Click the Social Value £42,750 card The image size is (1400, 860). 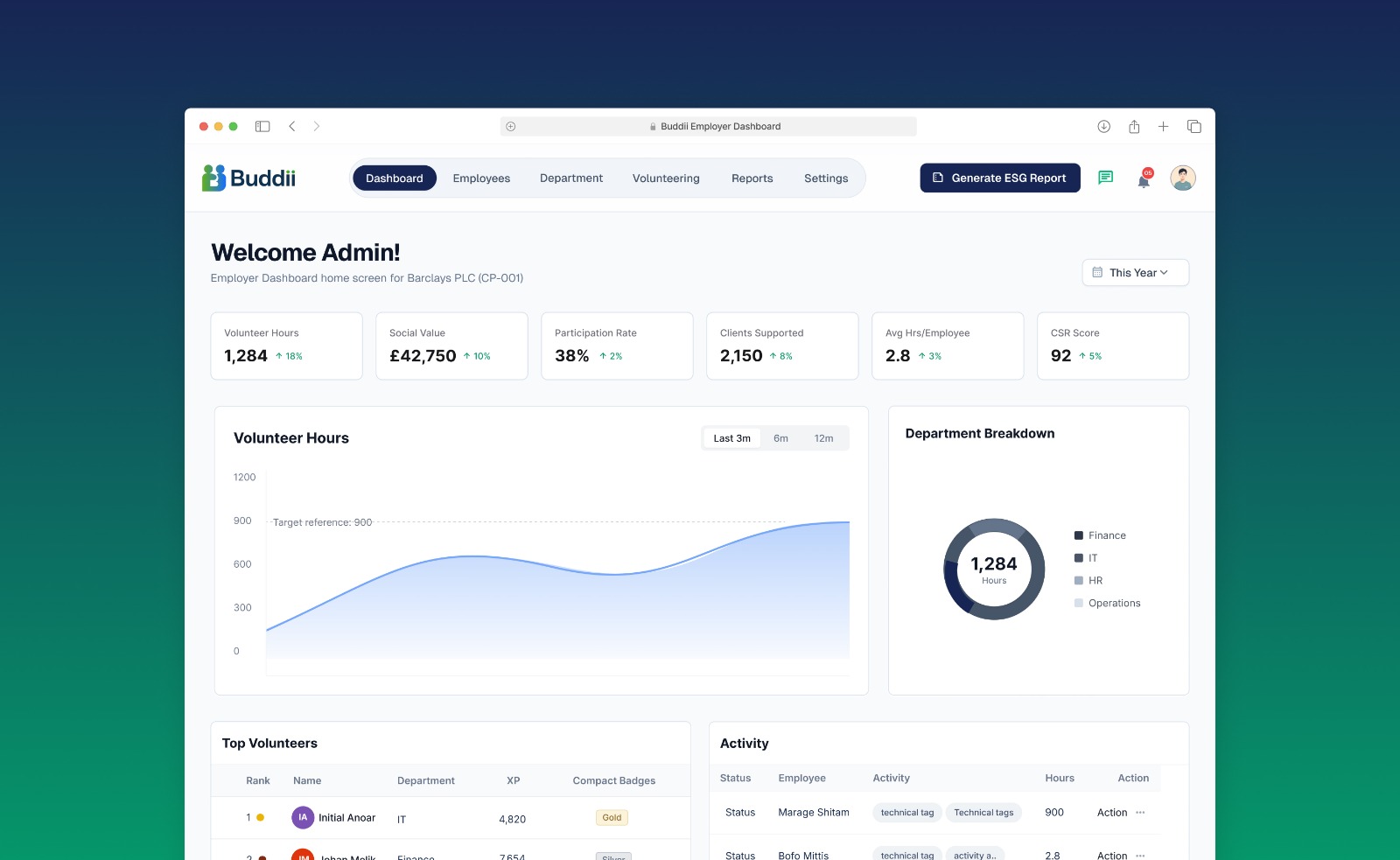coord(451,346)
